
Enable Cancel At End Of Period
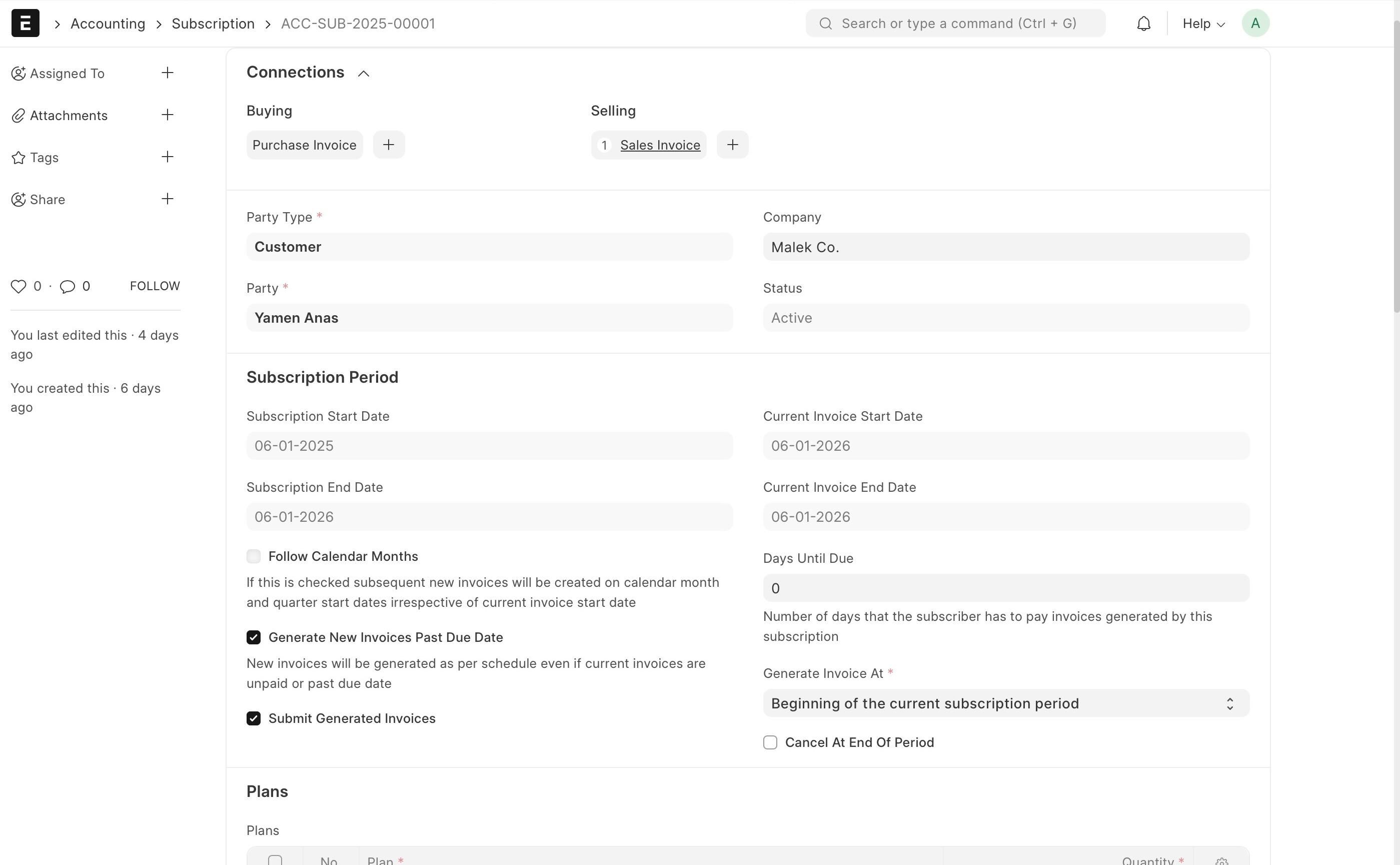point(770,742)
